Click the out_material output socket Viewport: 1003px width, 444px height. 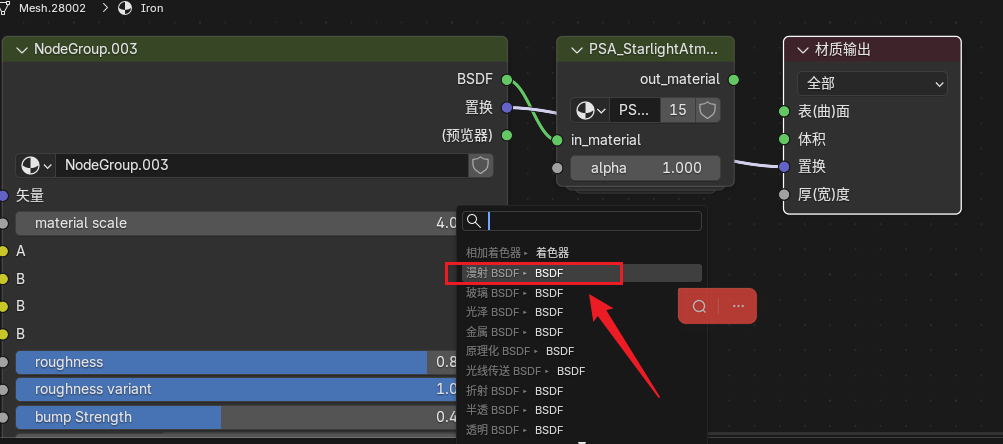(x=734, y=79)
